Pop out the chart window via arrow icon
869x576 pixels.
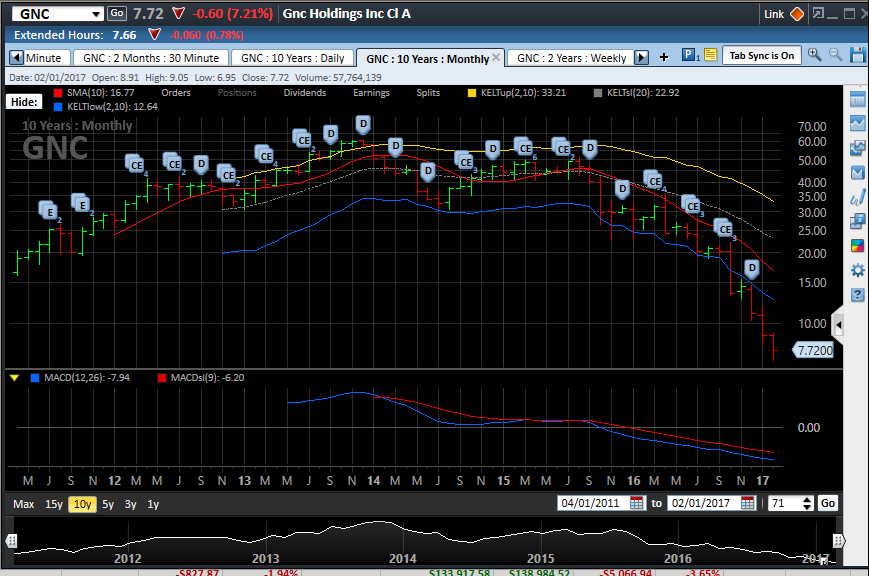tap(818, 13)
